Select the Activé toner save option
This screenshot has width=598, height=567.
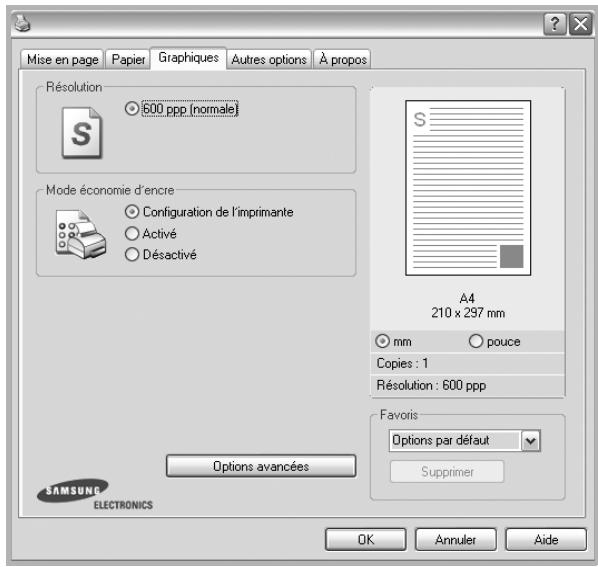click(x=132, y=233)
